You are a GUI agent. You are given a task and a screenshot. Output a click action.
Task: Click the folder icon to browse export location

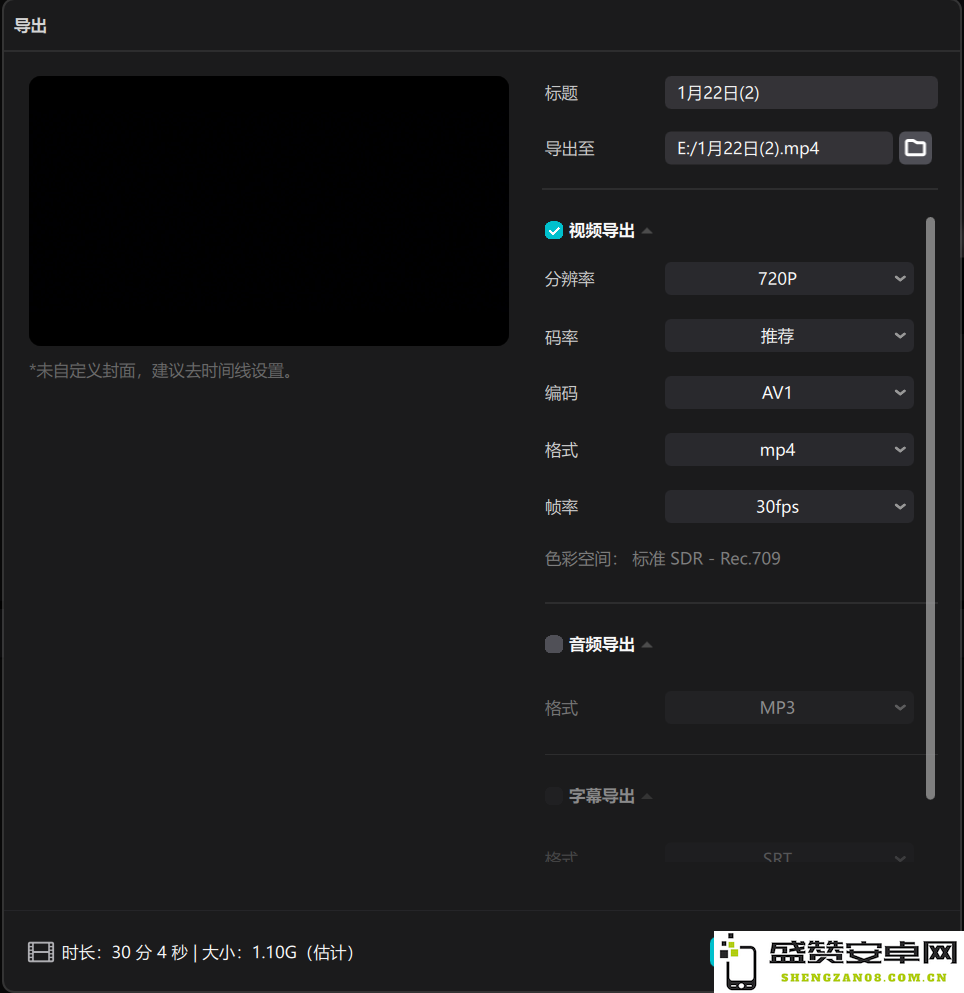pyautogui.click(x=915, y=148)
